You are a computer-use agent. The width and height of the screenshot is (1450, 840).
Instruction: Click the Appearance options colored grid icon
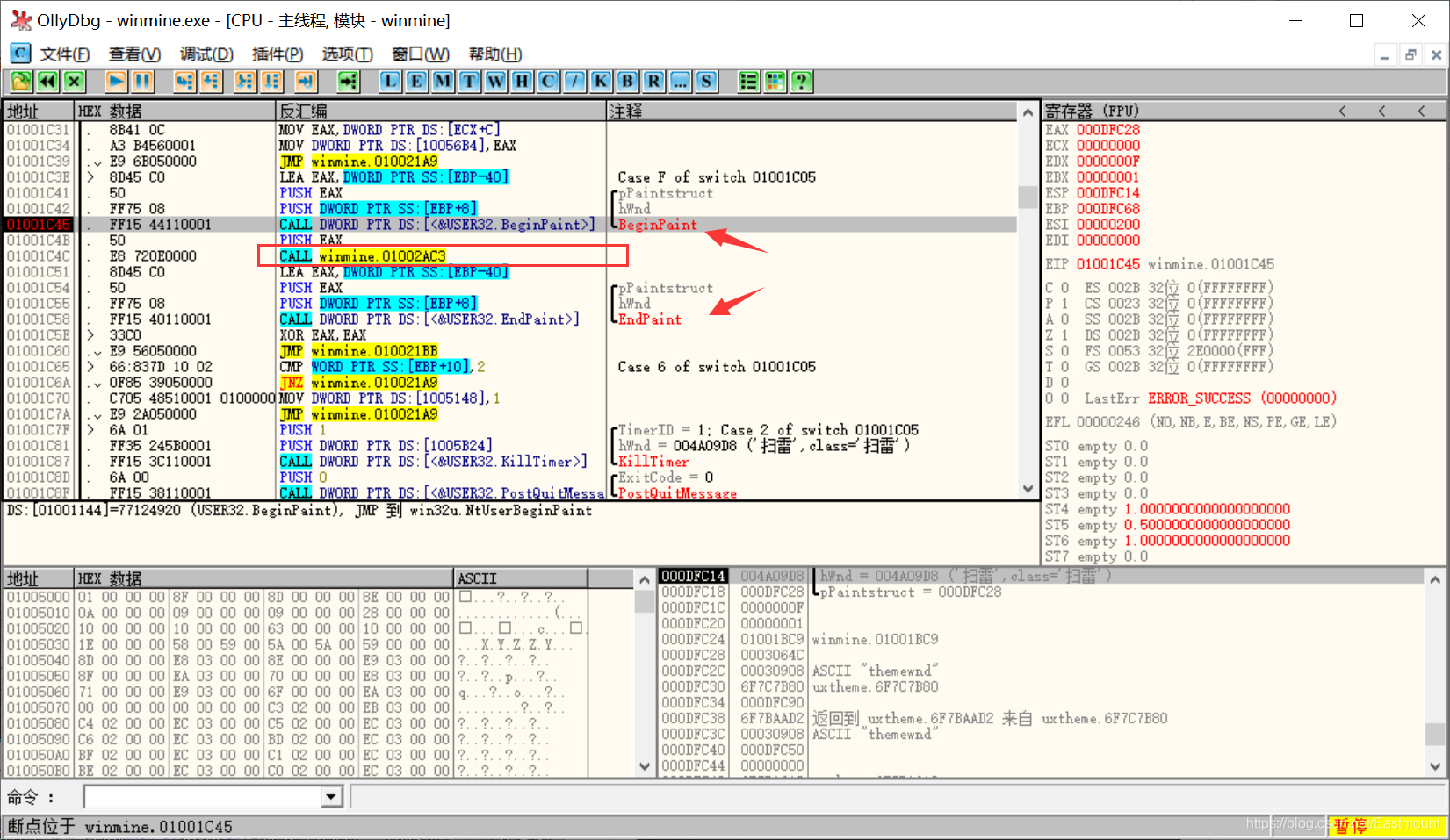(775, 82)
